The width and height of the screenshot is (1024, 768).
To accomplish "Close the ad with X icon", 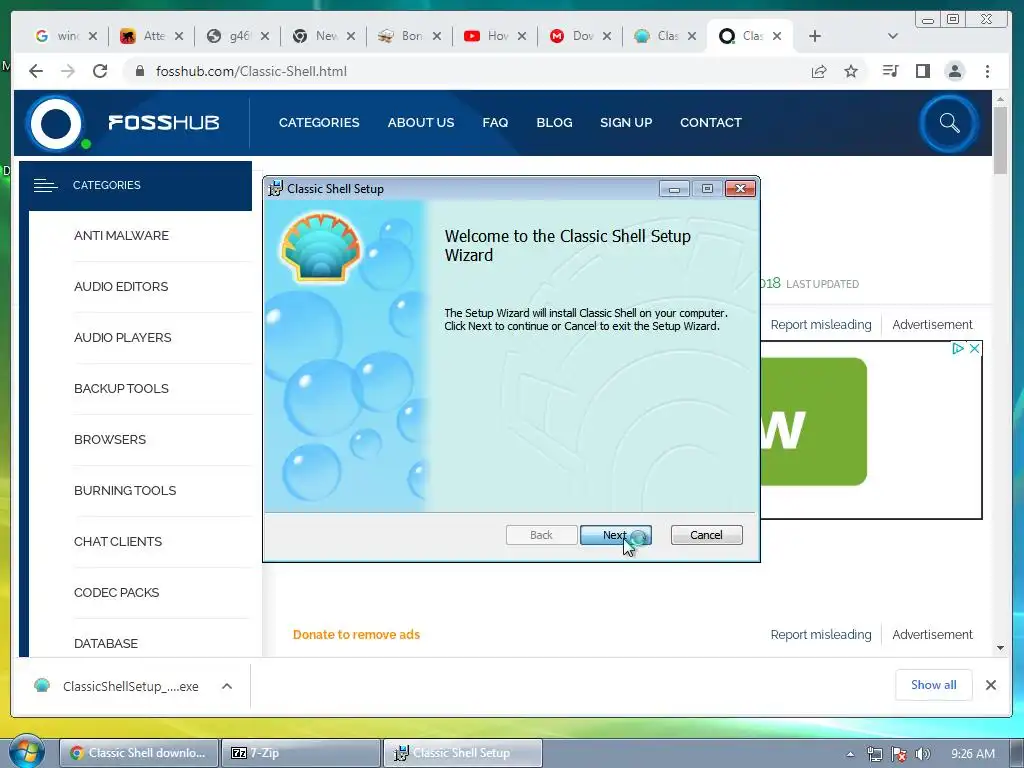I will pyautogui.click(x=974, y=349).
